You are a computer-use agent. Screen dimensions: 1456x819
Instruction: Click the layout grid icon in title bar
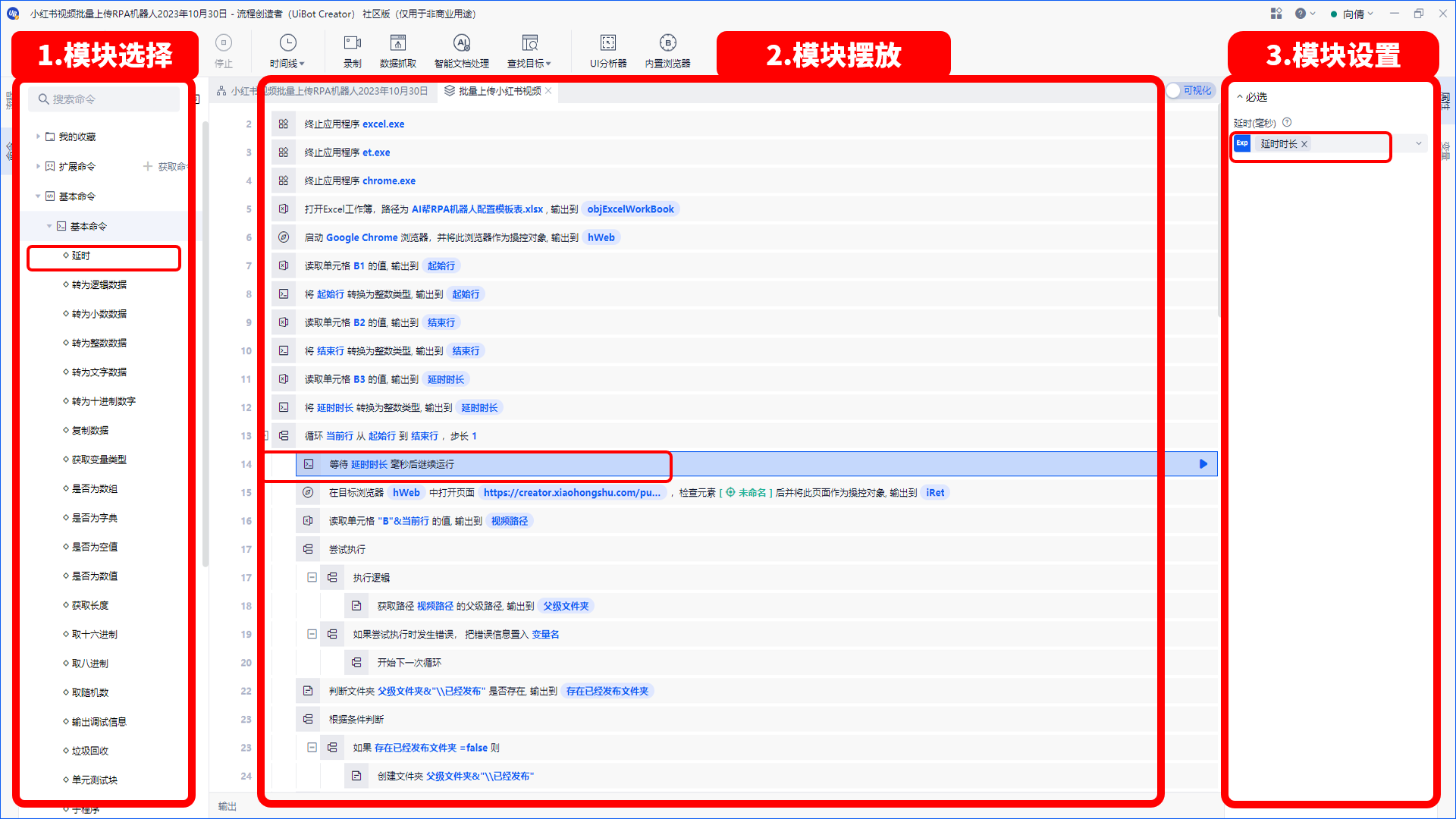(1276, 14)
